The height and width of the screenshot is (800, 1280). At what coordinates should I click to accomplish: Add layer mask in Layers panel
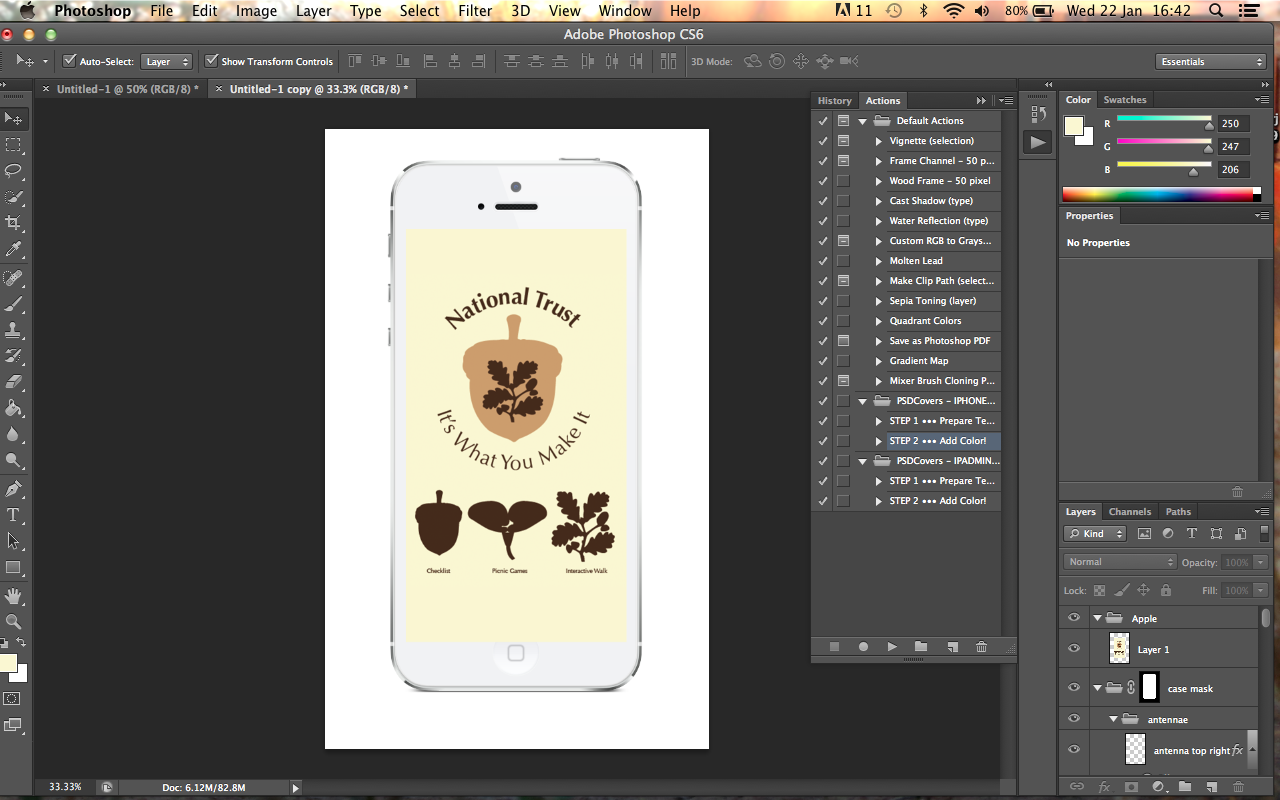tap(1131, 788)
